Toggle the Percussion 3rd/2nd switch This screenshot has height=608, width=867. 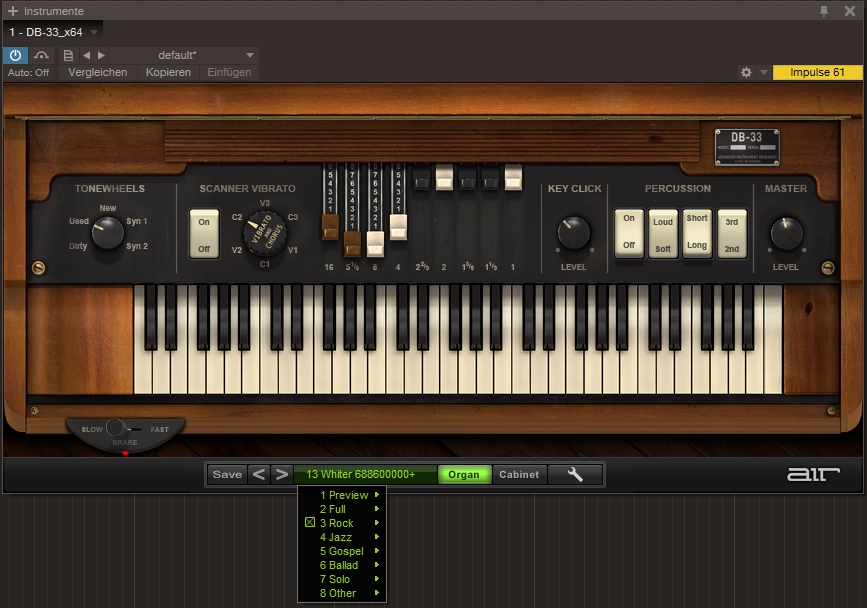(x=732, y=233)
